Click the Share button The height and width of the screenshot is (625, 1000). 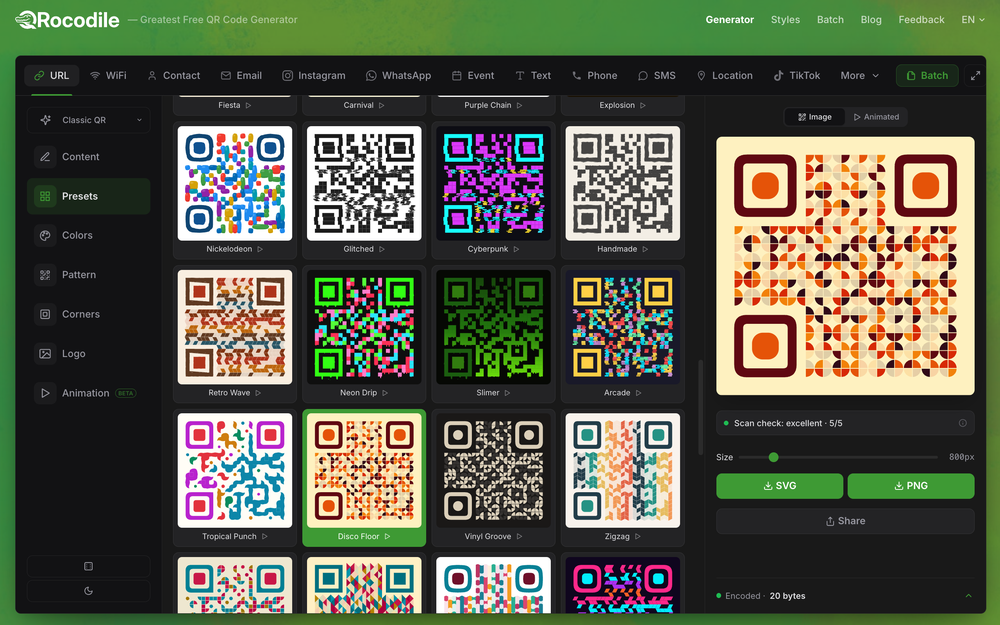coord(845,522)
